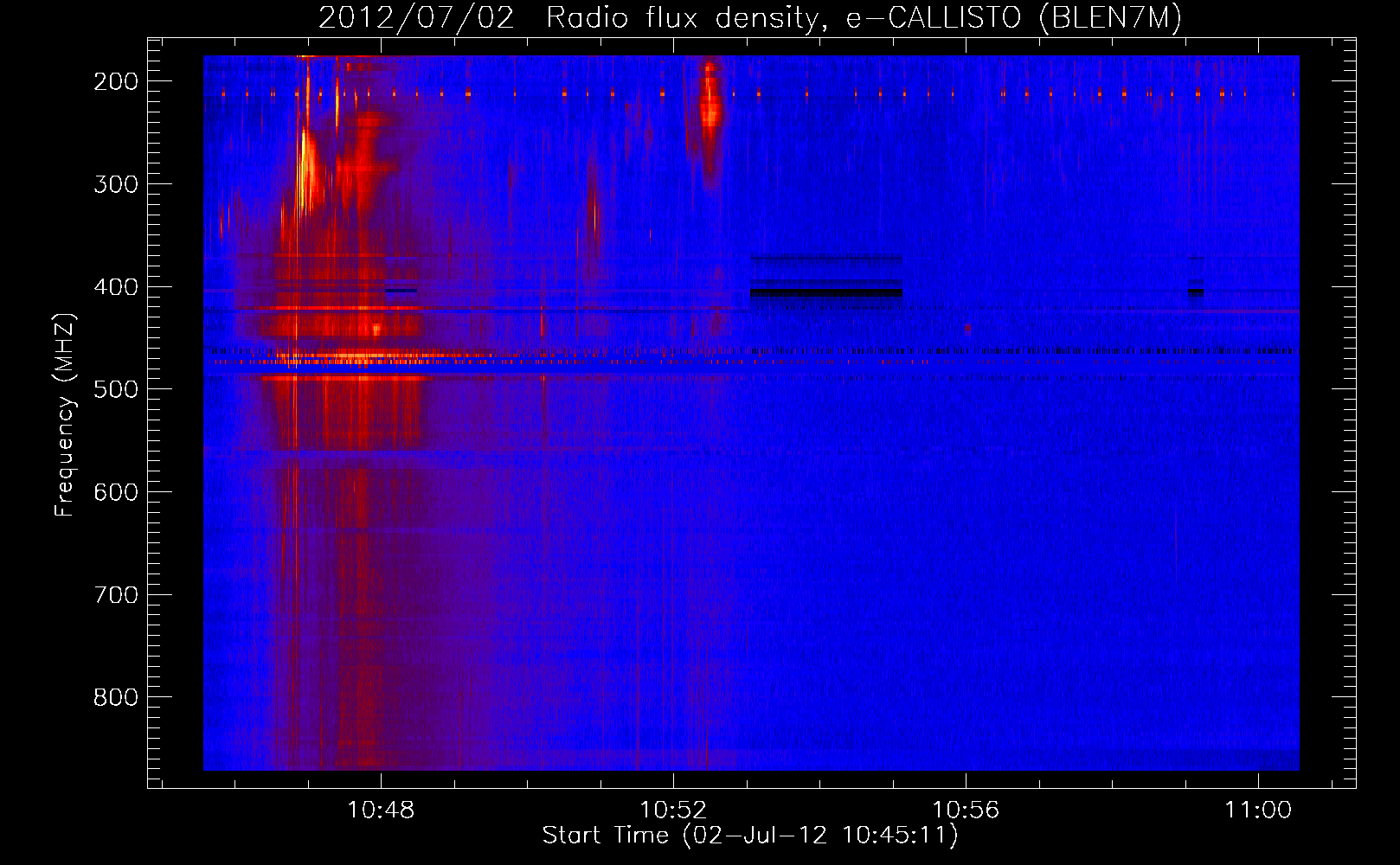
Task: Click the 800 frequency tick label
Action: coord(116,697)
